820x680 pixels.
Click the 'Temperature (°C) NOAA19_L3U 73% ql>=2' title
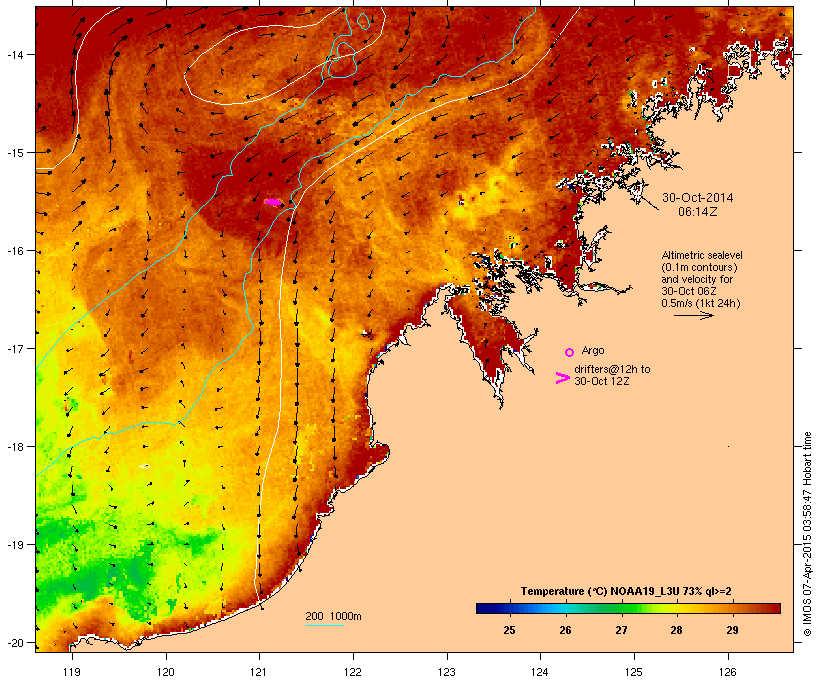(x=626, y=591)
